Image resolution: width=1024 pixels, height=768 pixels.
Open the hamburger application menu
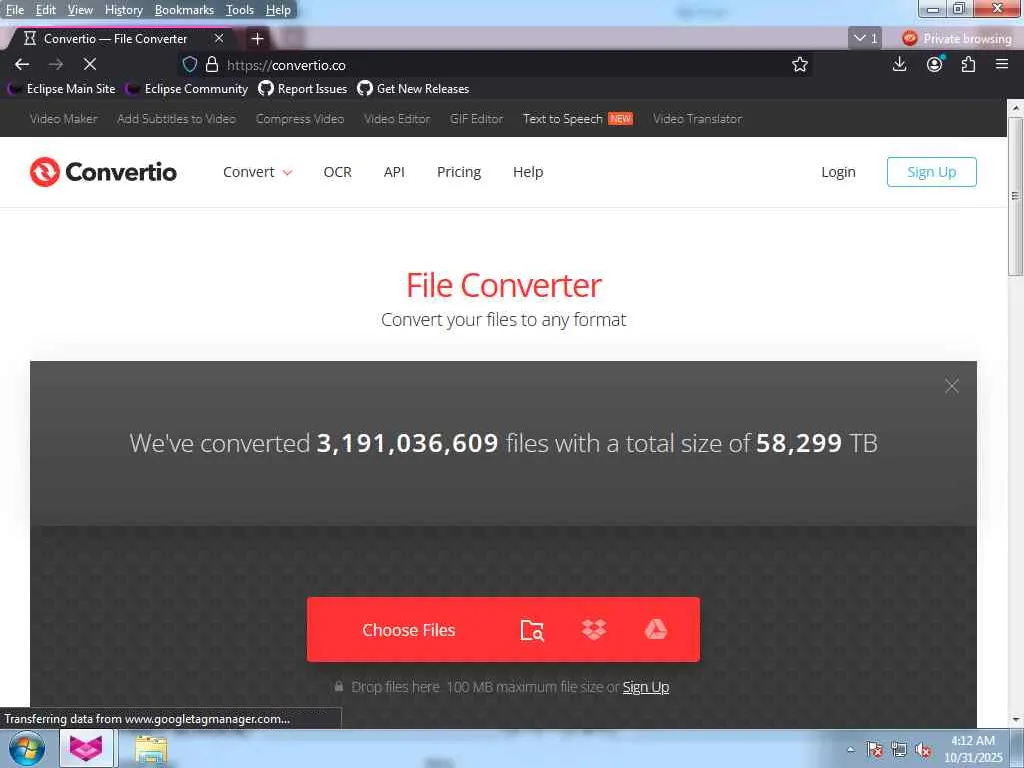pos(1002,64)
